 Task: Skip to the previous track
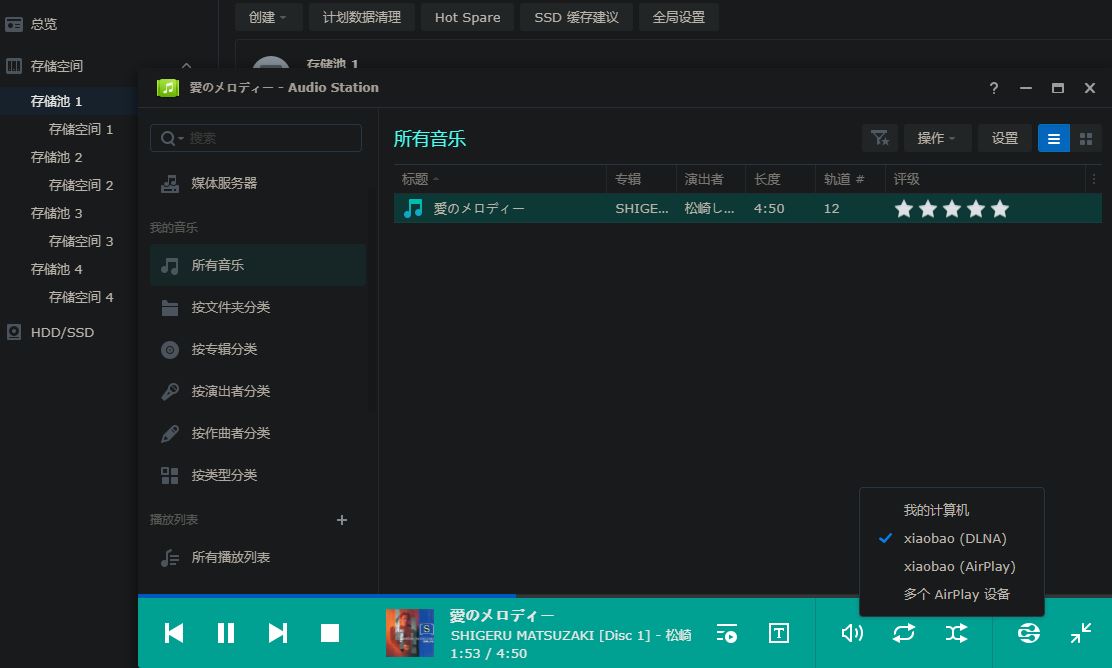[x=174, y=633]
